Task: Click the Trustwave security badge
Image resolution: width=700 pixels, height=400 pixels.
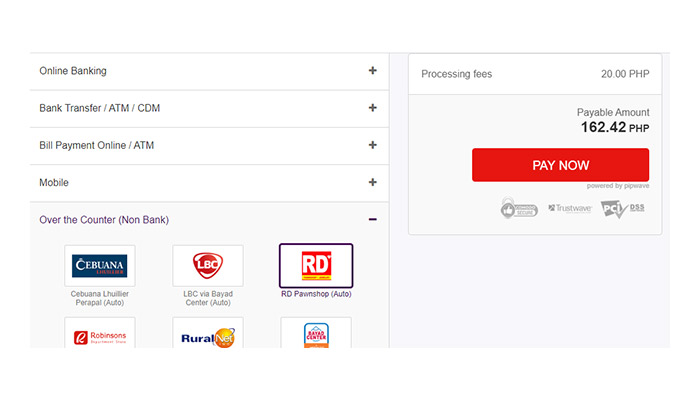Action: tap(571, 208)
